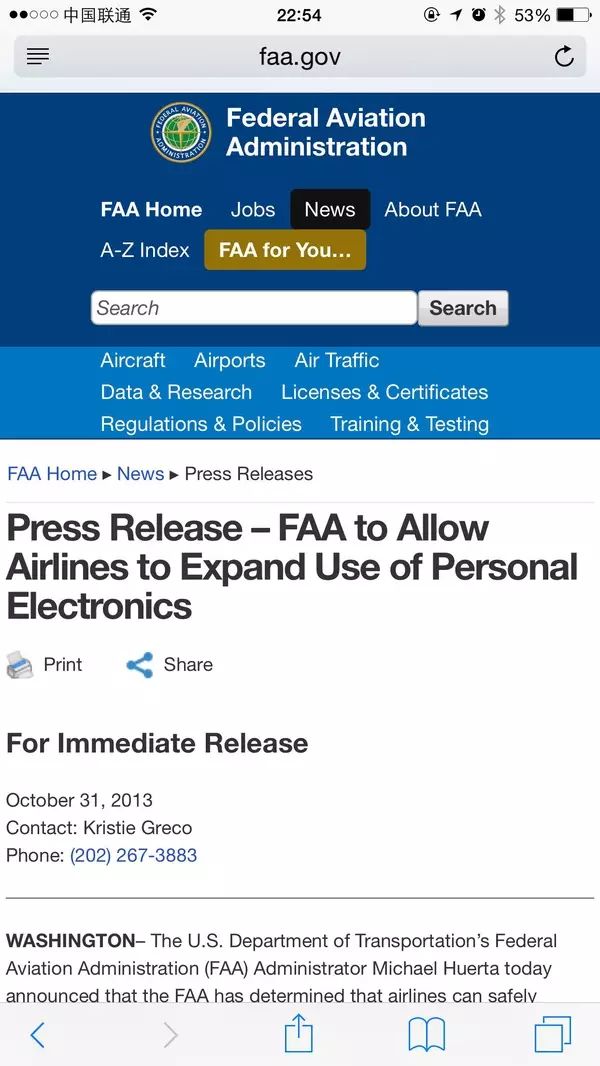
Task: Click the blue Share icon
Action: point(140,665)
